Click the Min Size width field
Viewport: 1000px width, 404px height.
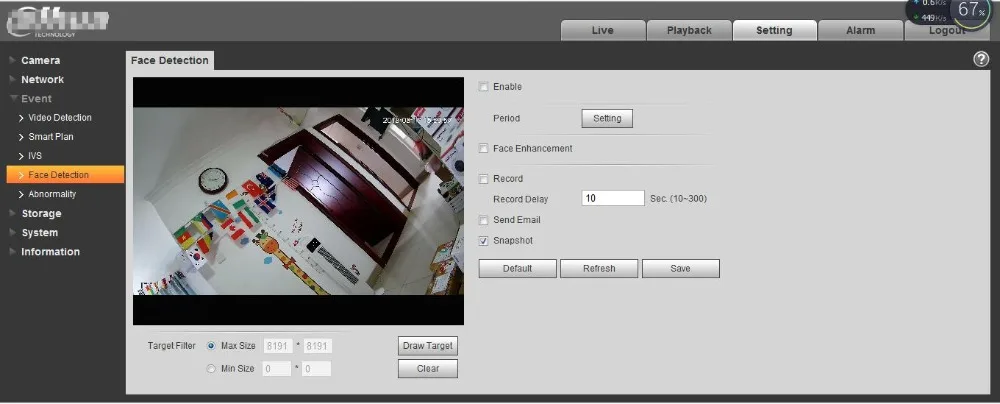pos(277,369)
